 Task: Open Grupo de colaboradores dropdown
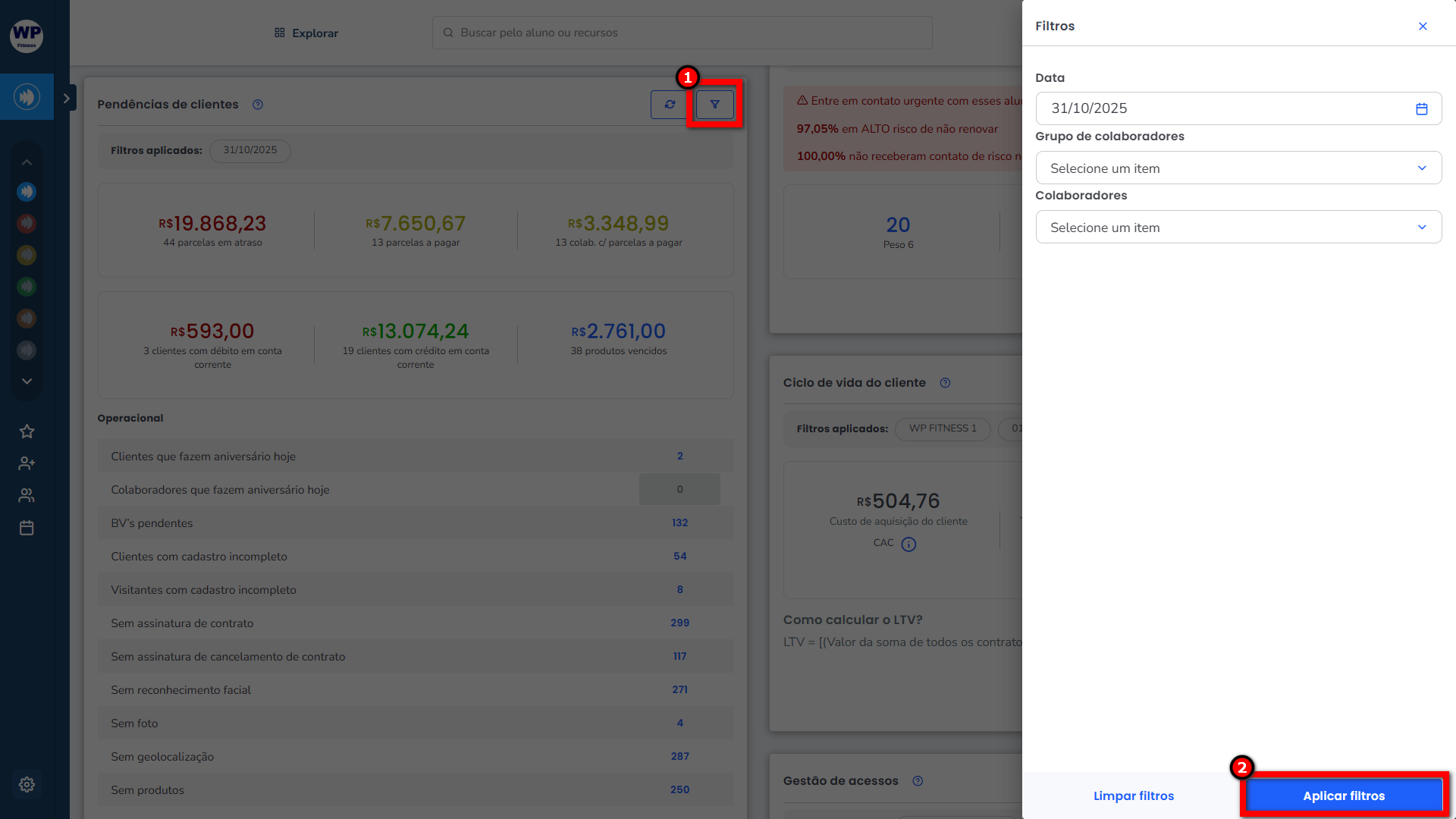click(1238, 168)
